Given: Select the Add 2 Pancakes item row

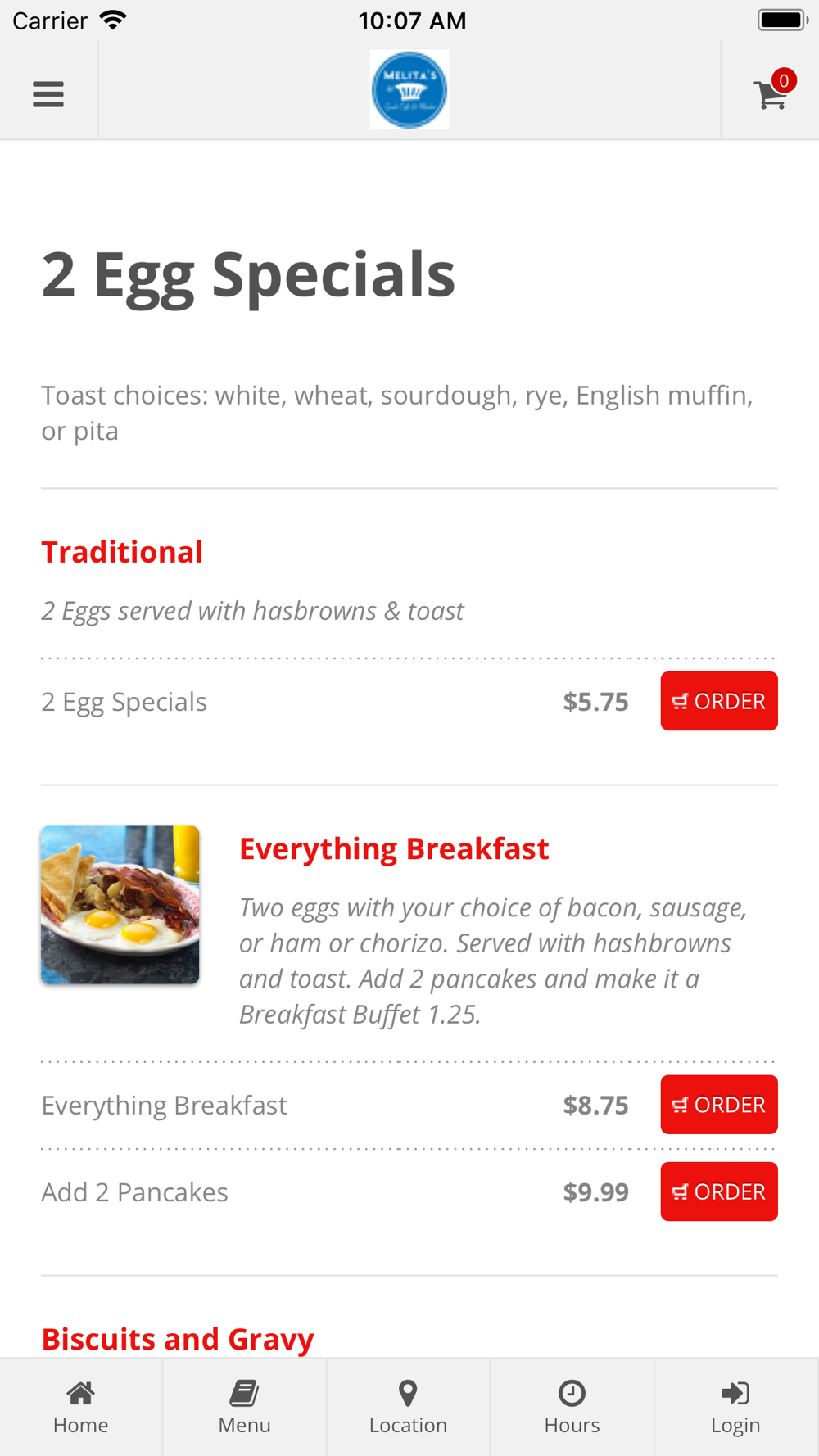Looking at the screenshot, I should tap(409, 1192).
